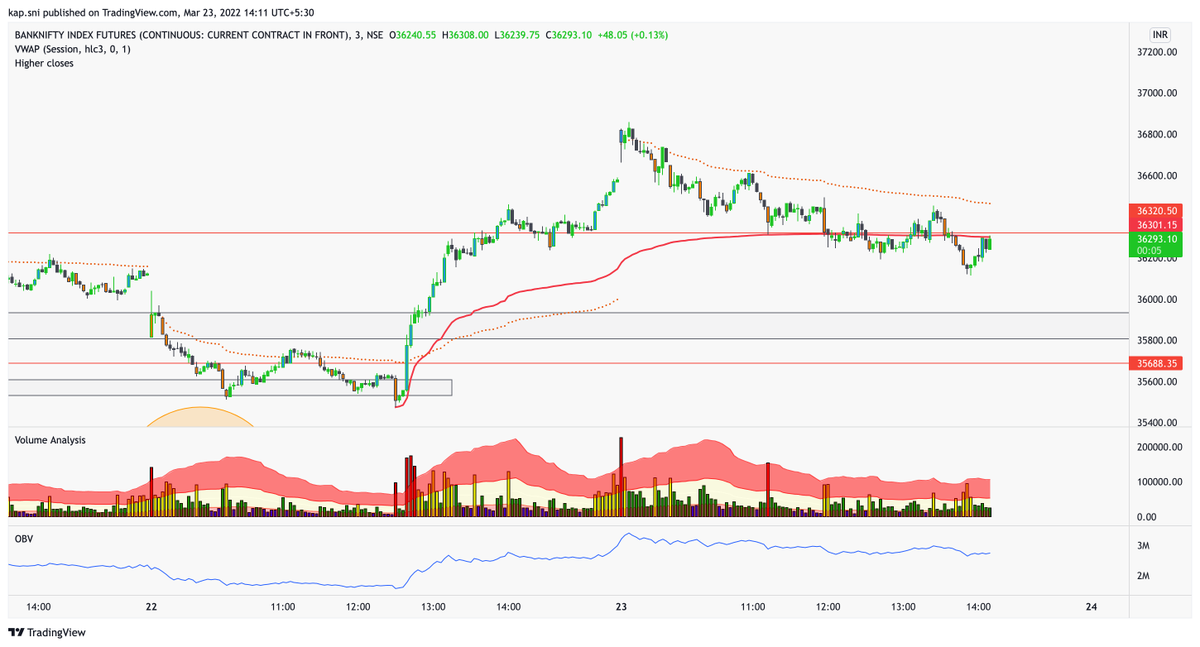Select the orange semicircle drawing on chart
Screen dimensions: 1200x647
click(200, 417)
